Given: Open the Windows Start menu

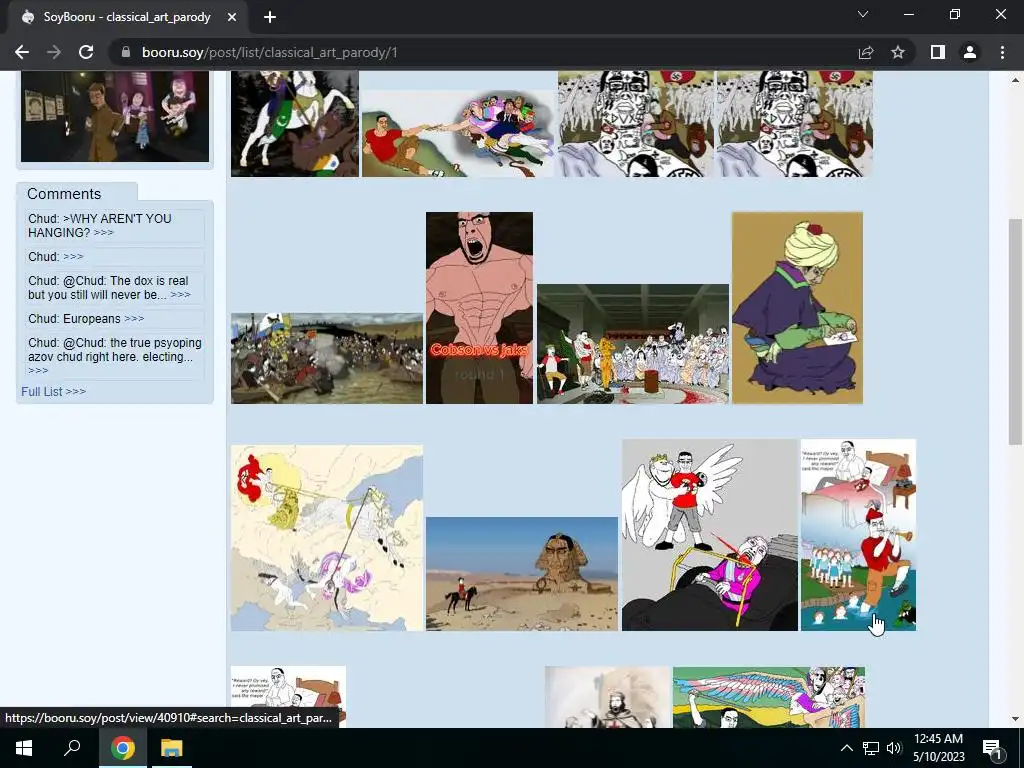Looking at the screenshot, I should point(24,748).
